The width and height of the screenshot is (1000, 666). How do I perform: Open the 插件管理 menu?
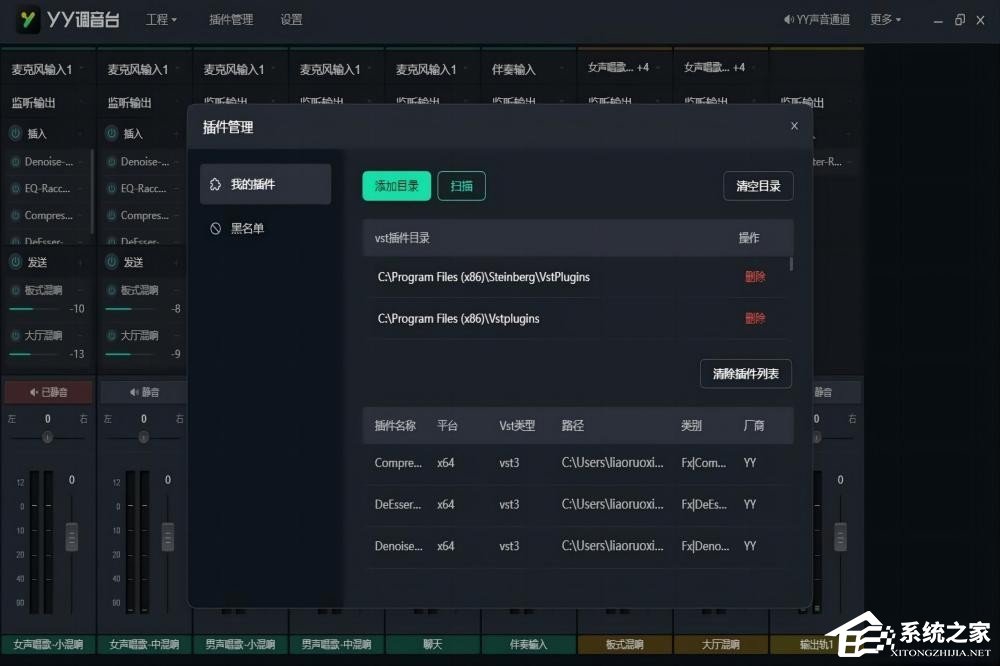231,20
